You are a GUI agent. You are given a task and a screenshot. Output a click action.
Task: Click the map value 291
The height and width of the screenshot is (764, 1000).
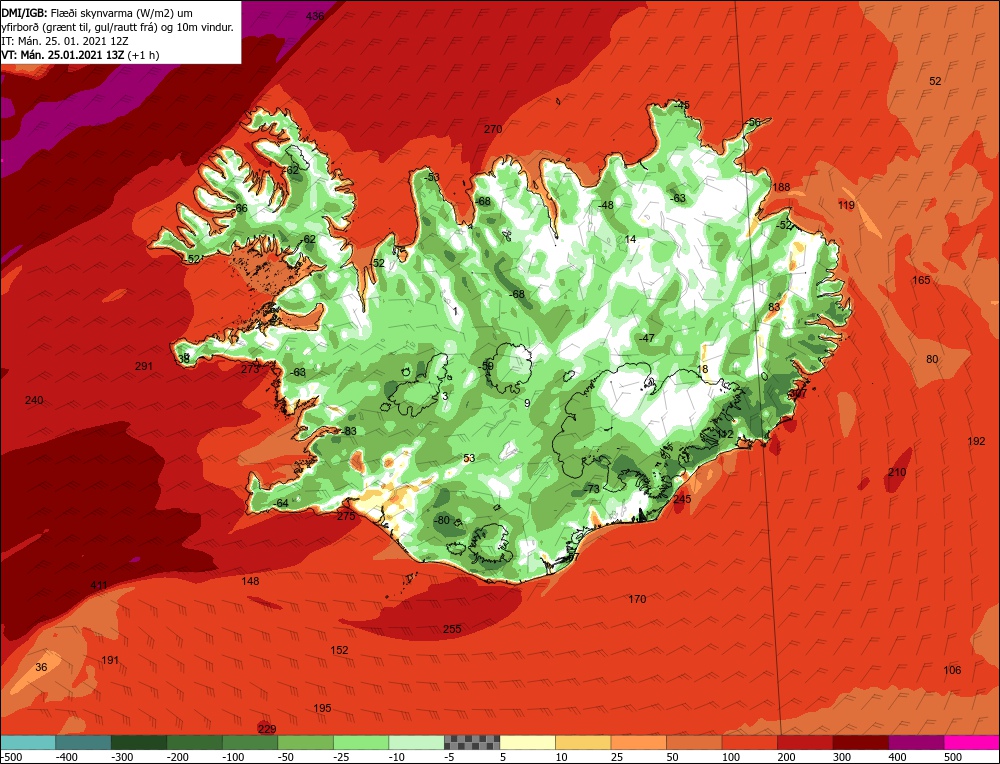144,366
